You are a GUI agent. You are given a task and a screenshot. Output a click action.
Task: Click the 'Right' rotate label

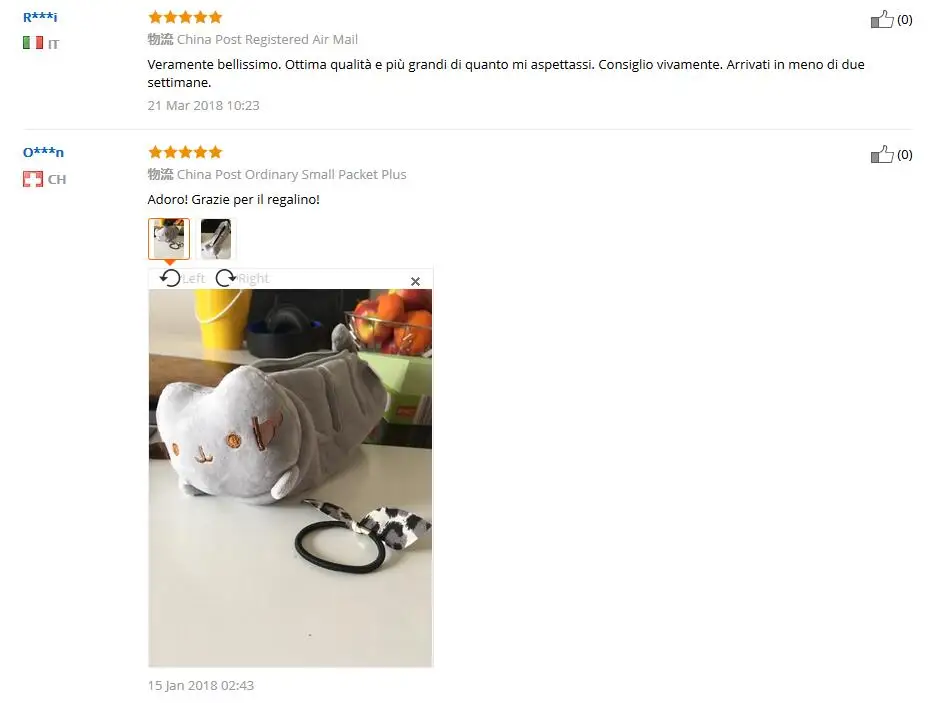254,278
